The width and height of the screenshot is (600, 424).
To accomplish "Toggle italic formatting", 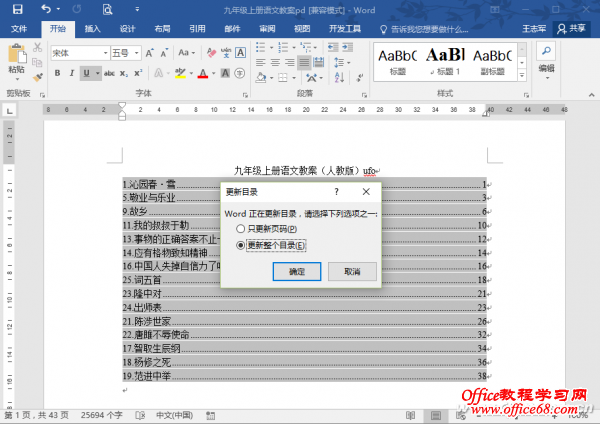I will 72,73.
